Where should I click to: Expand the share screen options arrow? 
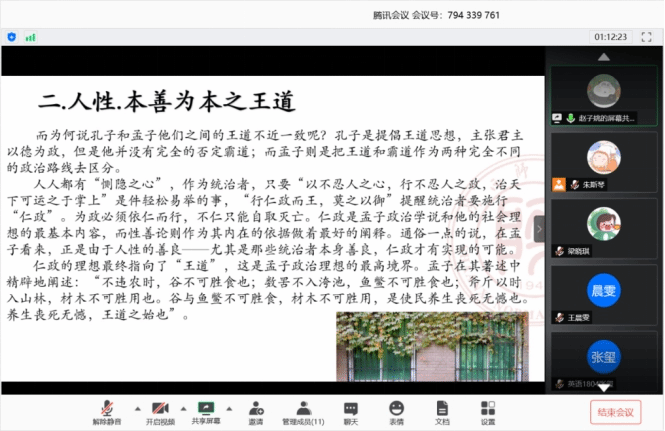click(229, 407)
